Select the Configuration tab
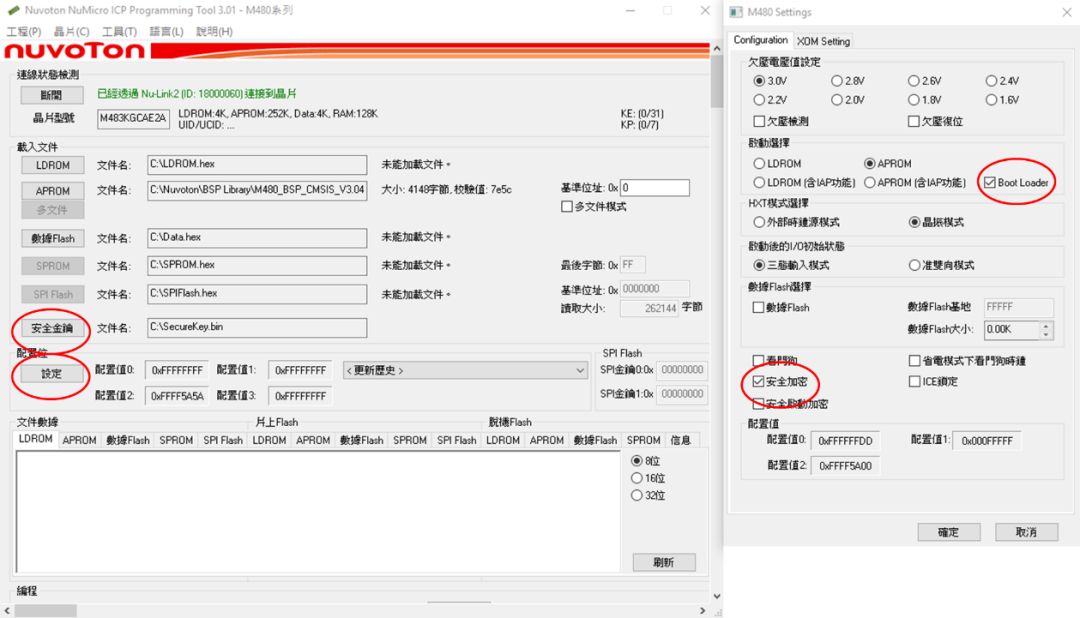 pos(760,40)
